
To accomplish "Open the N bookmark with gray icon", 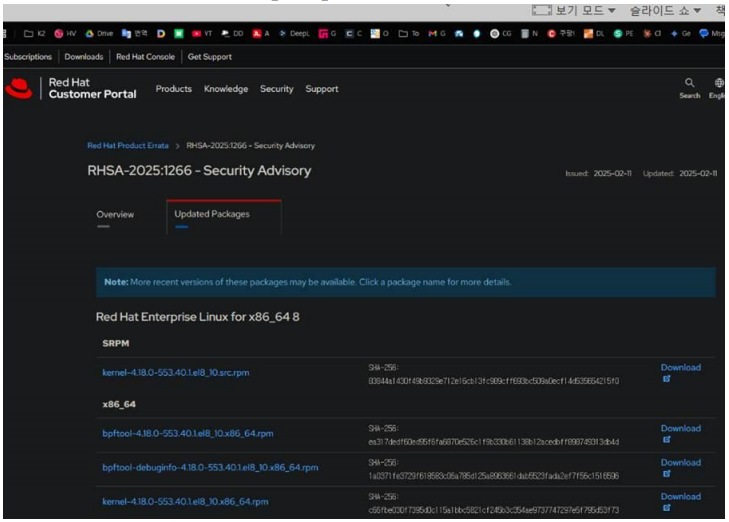I will tap(529, 33).
